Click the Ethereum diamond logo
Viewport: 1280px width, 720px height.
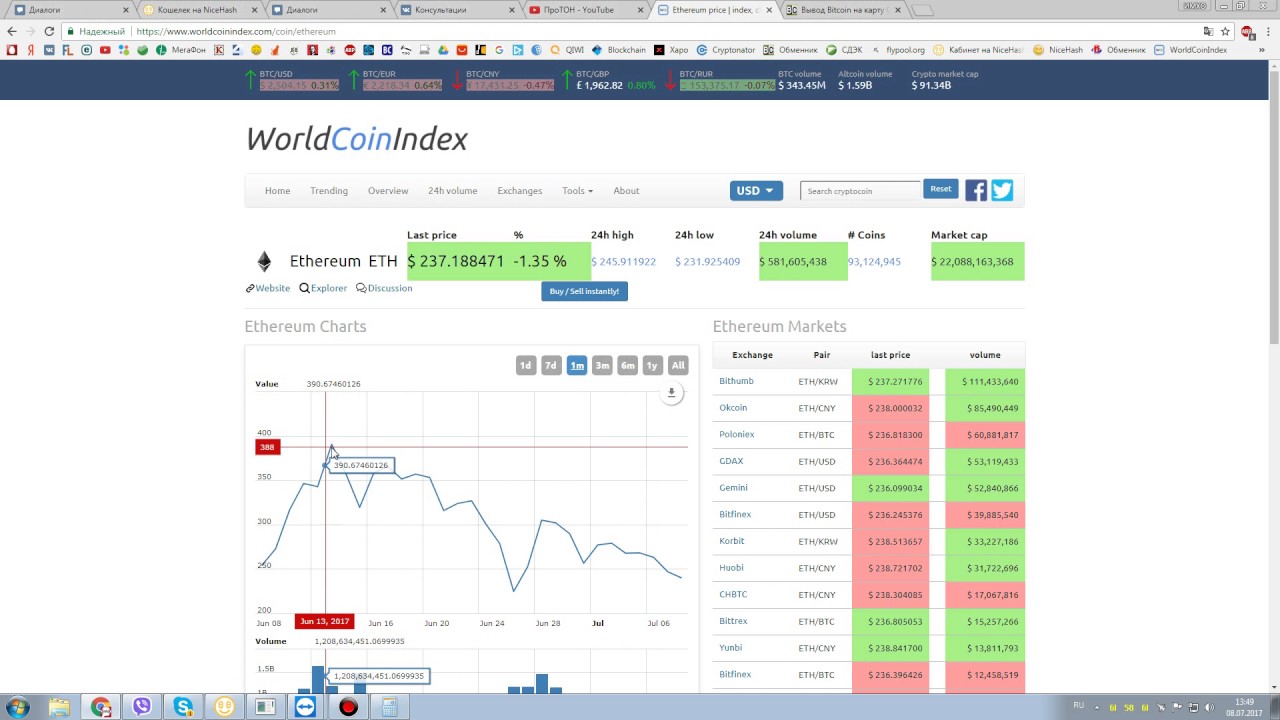coord(264,262)
